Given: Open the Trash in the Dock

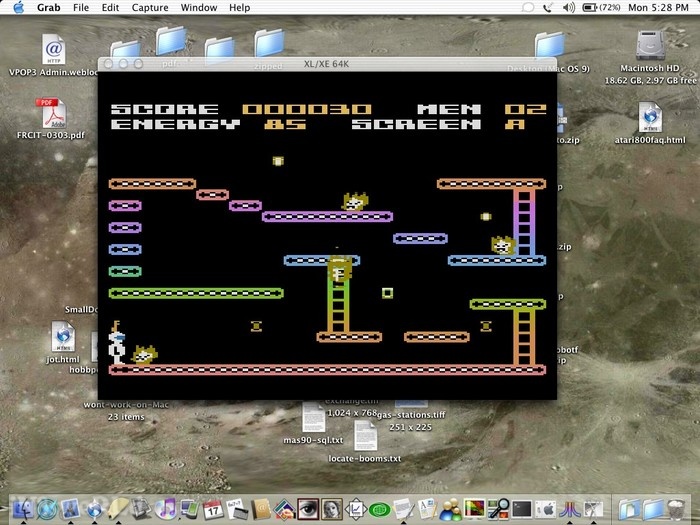Looking at the screenshot, I should (676, 509).
